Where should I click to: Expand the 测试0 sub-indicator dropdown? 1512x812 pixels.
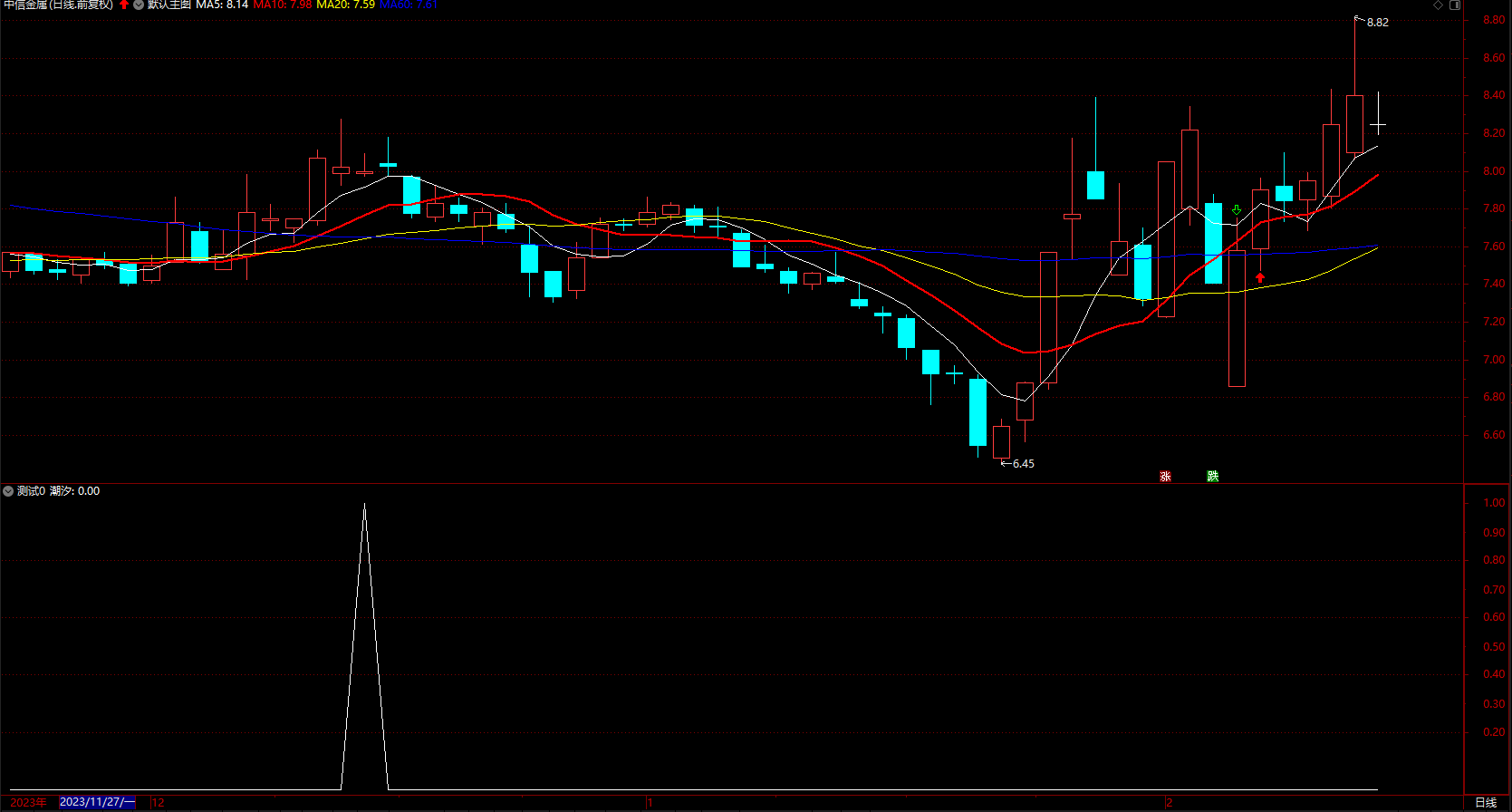click(8, 491)
